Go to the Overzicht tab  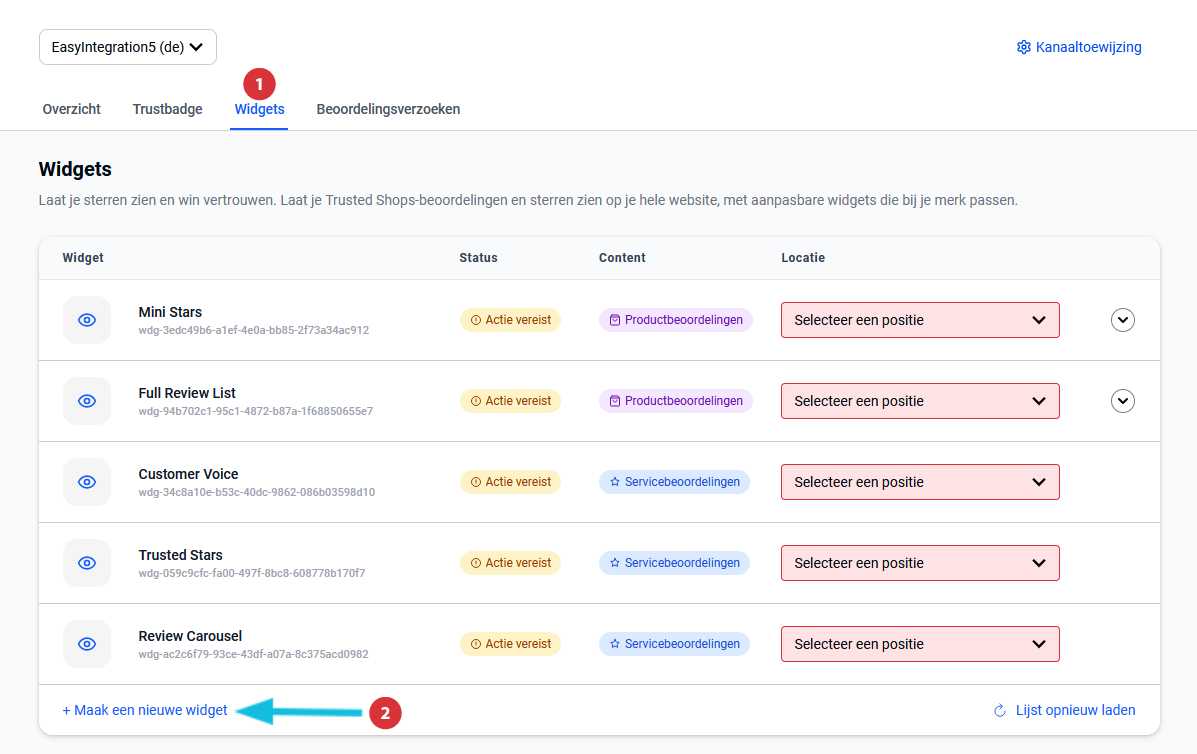[71, 110]
